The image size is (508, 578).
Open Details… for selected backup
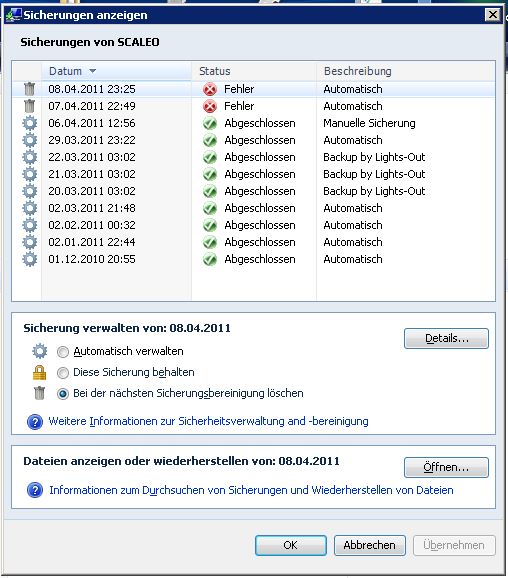click(446, 338)
